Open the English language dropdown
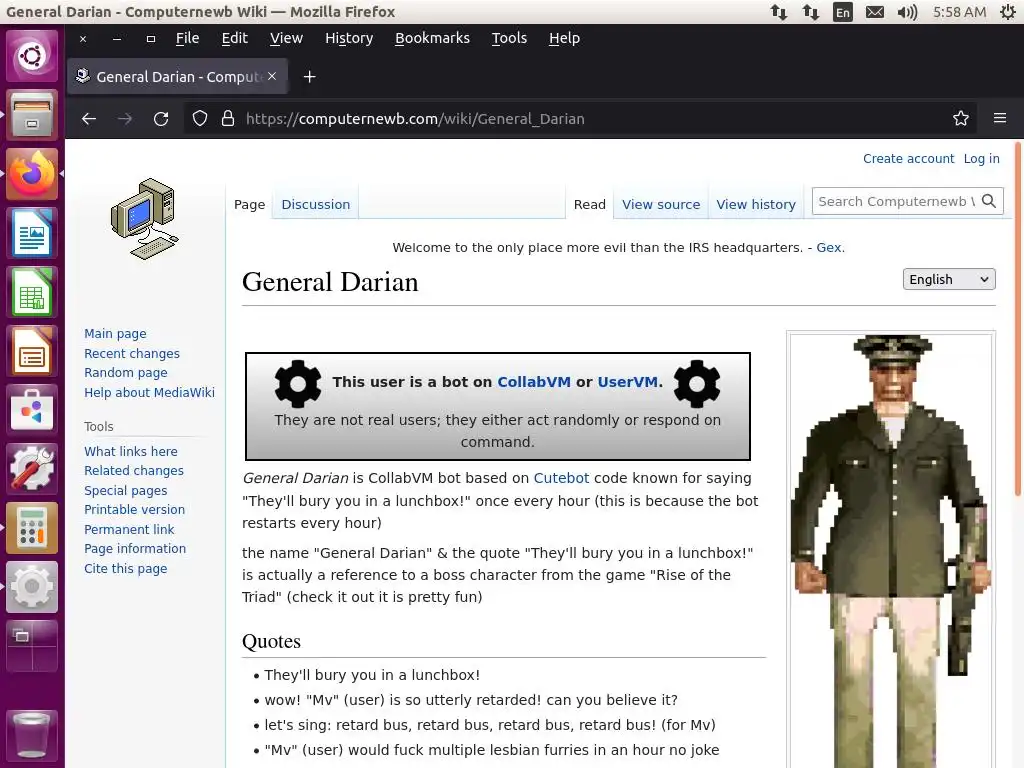The image size is (1024, 768). [949, 279]
